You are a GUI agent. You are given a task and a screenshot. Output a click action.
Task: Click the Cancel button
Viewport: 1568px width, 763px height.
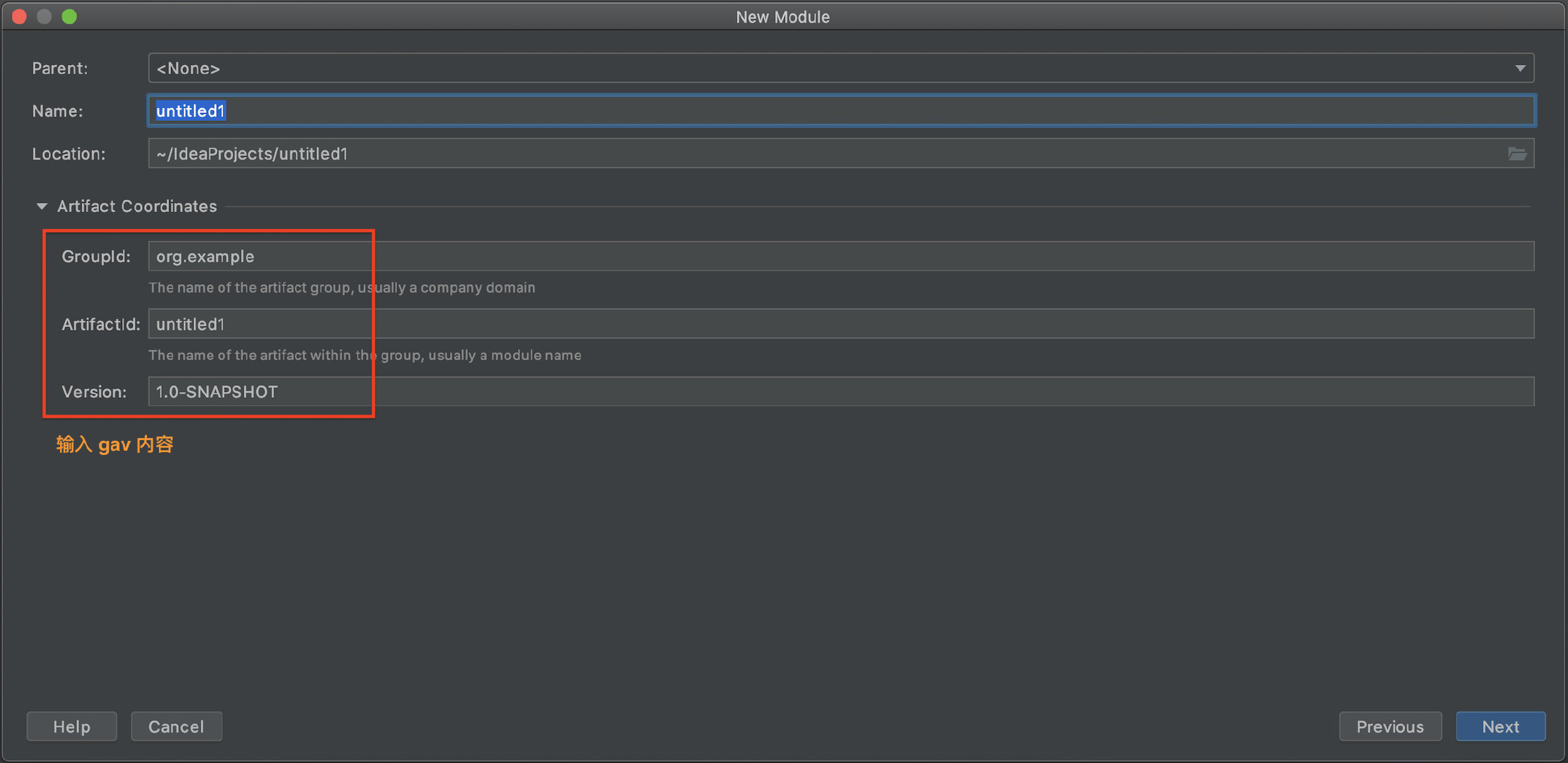(176, 727)
